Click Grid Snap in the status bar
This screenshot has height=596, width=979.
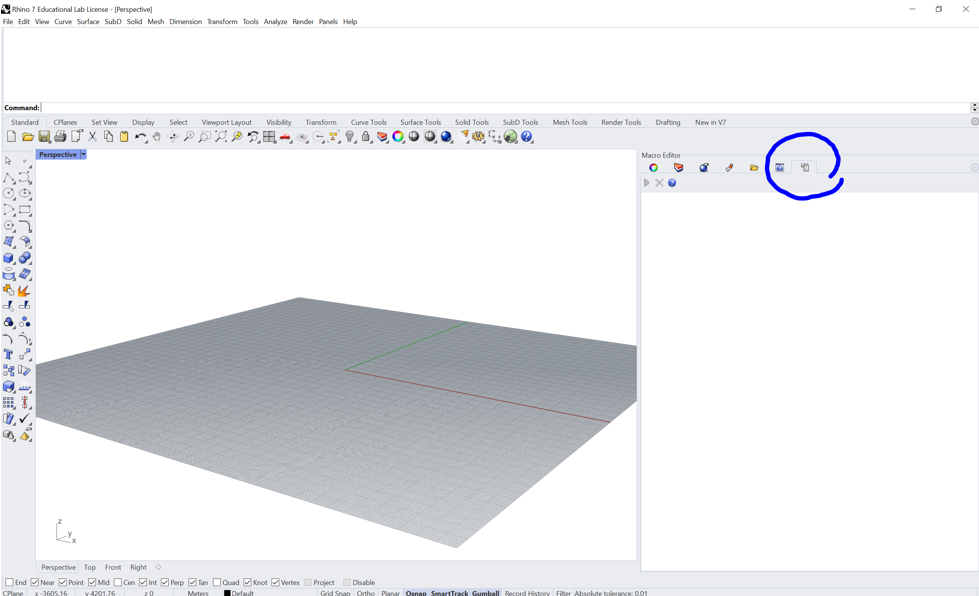[x=335, y=593]
